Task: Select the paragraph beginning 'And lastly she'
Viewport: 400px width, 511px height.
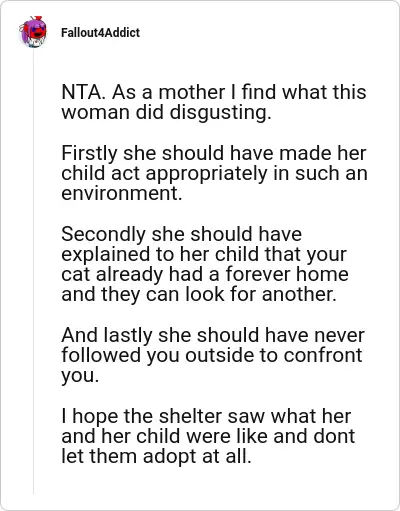Action: 213,355
